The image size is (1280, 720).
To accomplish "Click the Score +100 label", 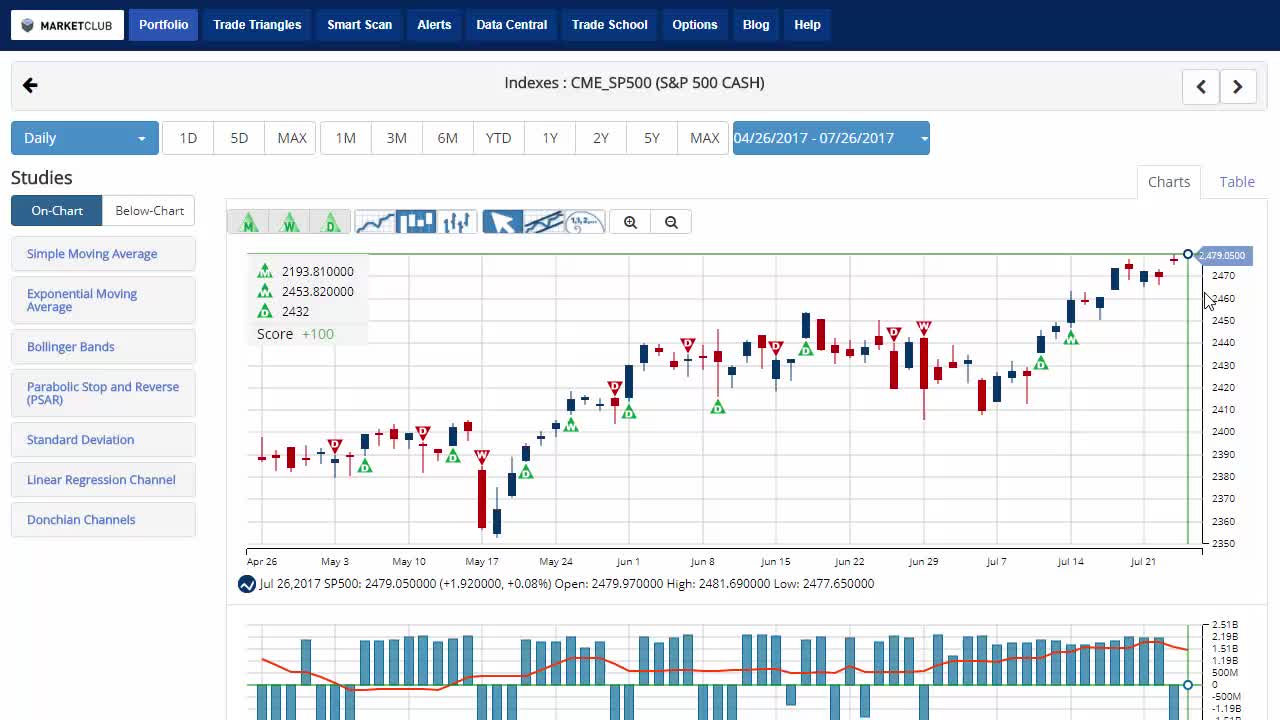I will coord(296,334).
